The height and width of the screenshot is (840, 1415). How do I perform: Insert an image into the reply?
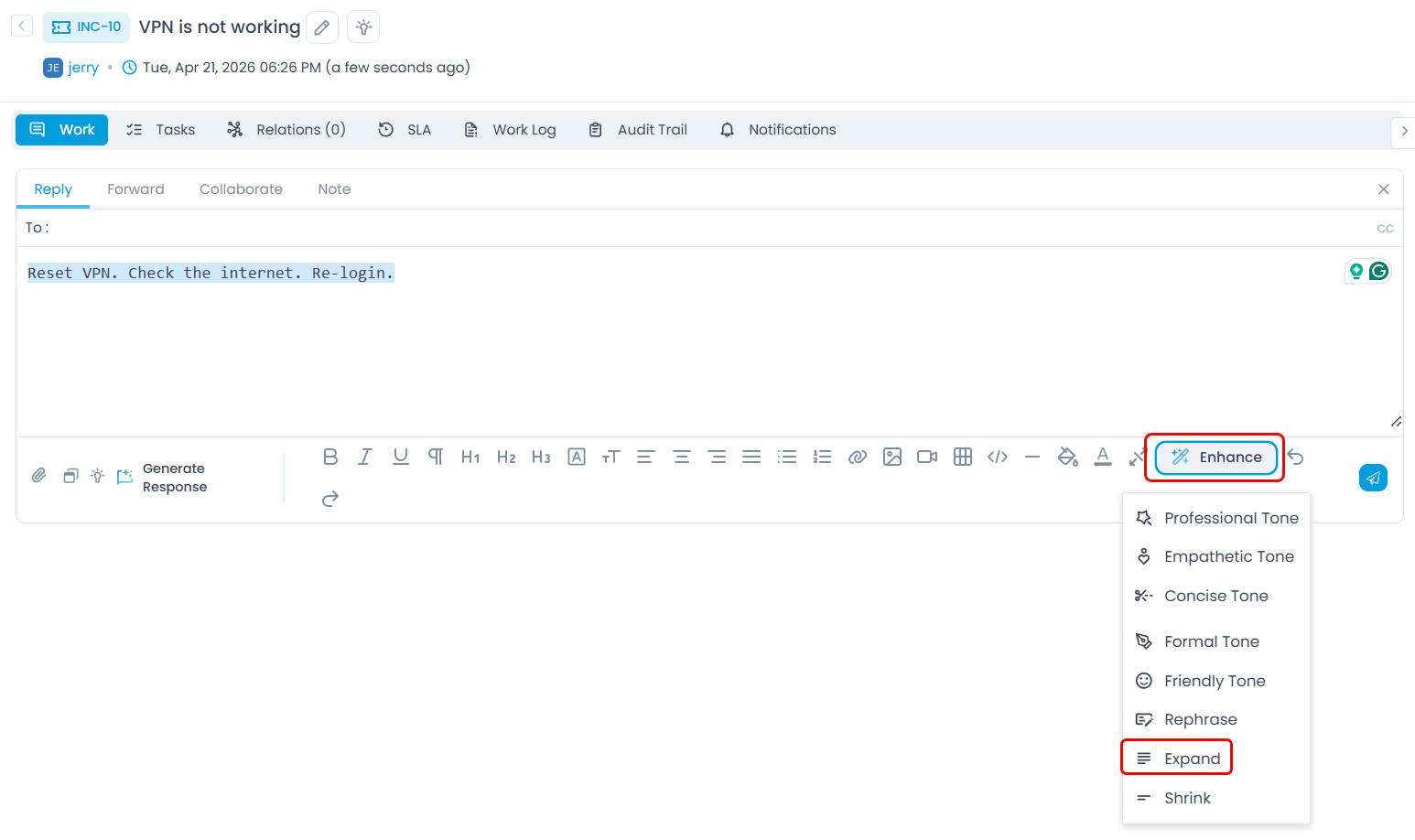(892, 457)
